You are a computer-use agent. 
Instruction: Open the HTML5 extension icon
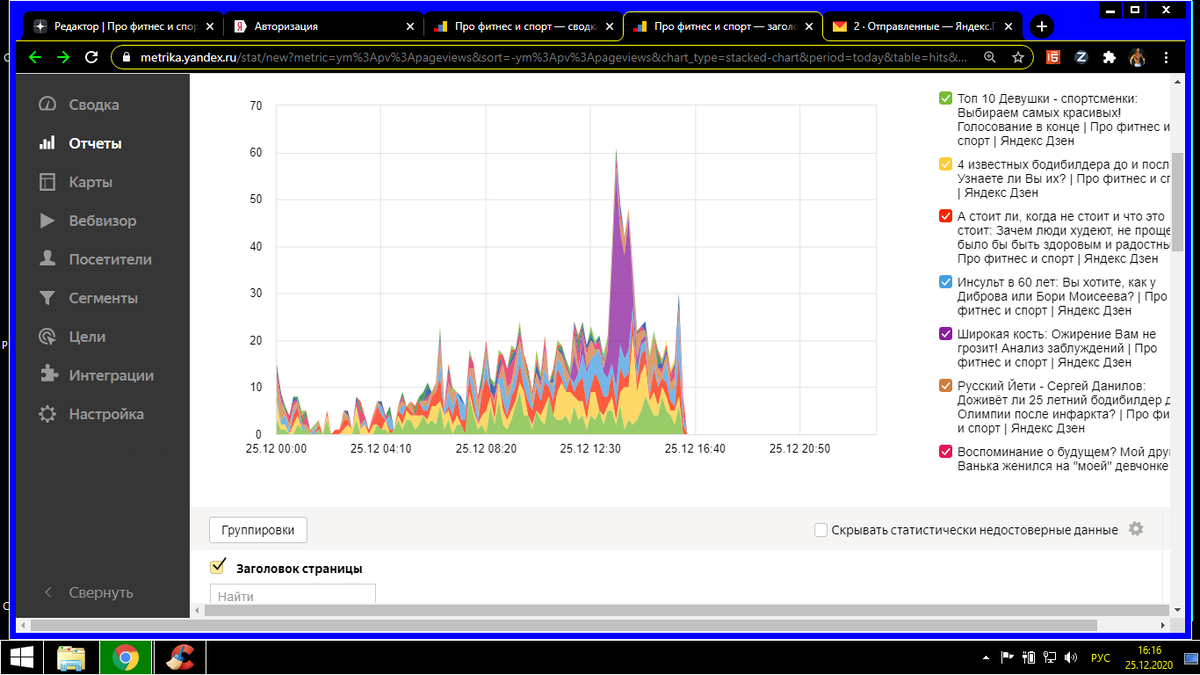click(x=1053, y=58)
